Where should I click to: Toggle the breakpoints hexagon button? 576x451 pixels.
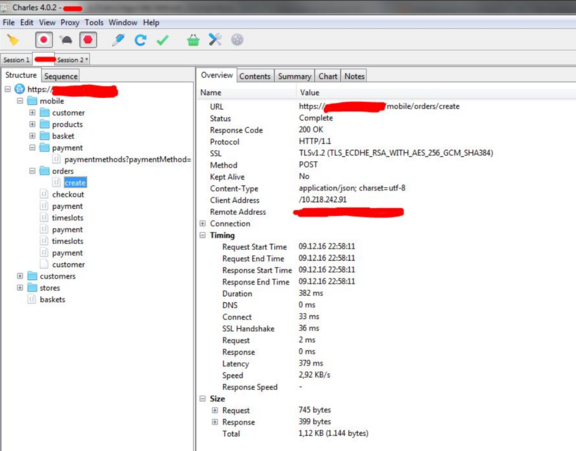point(88,40)
